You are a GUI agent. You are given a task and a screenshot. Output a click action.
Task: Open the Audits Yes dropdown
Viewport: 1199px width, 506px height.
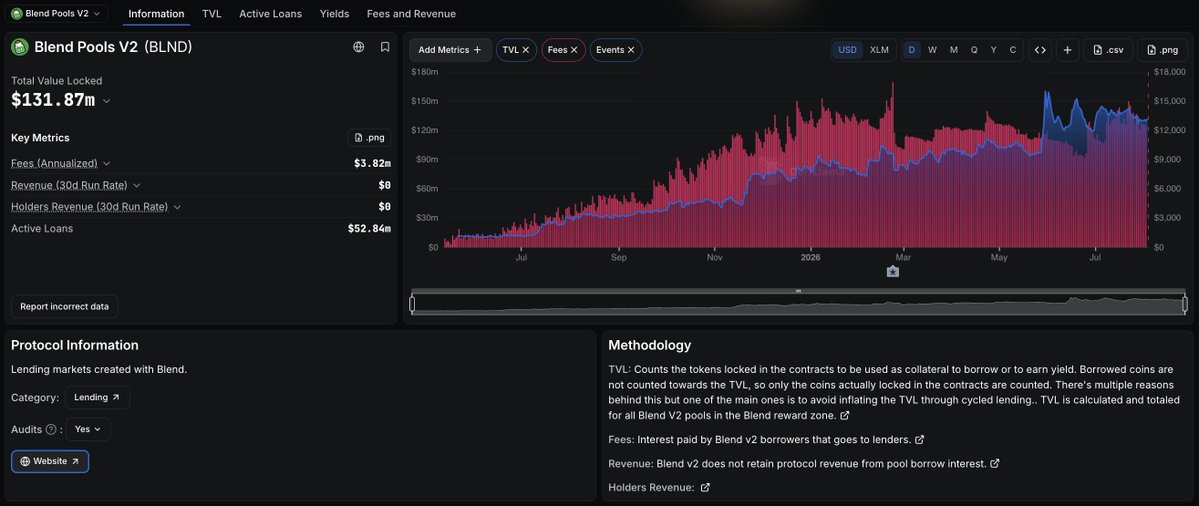click(88, 430)
